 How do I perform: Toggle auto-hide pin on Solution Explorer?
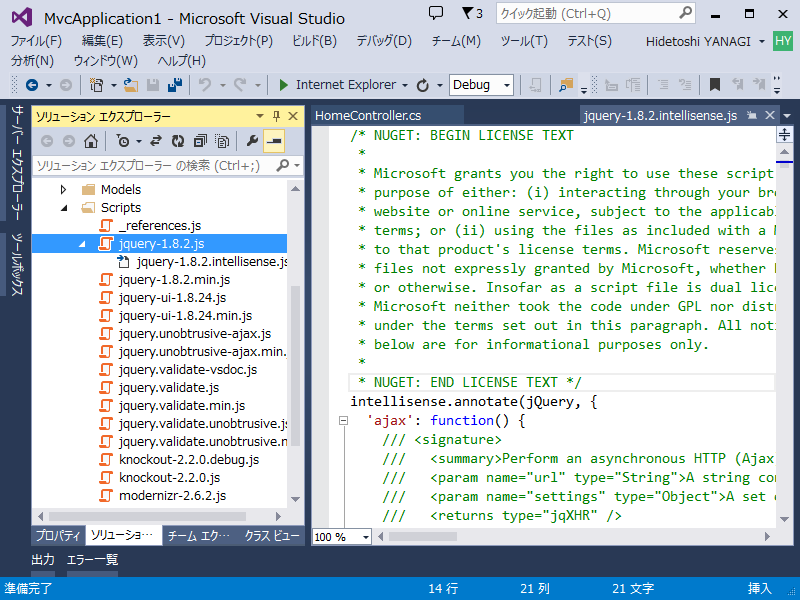click(x=277, y=116)
